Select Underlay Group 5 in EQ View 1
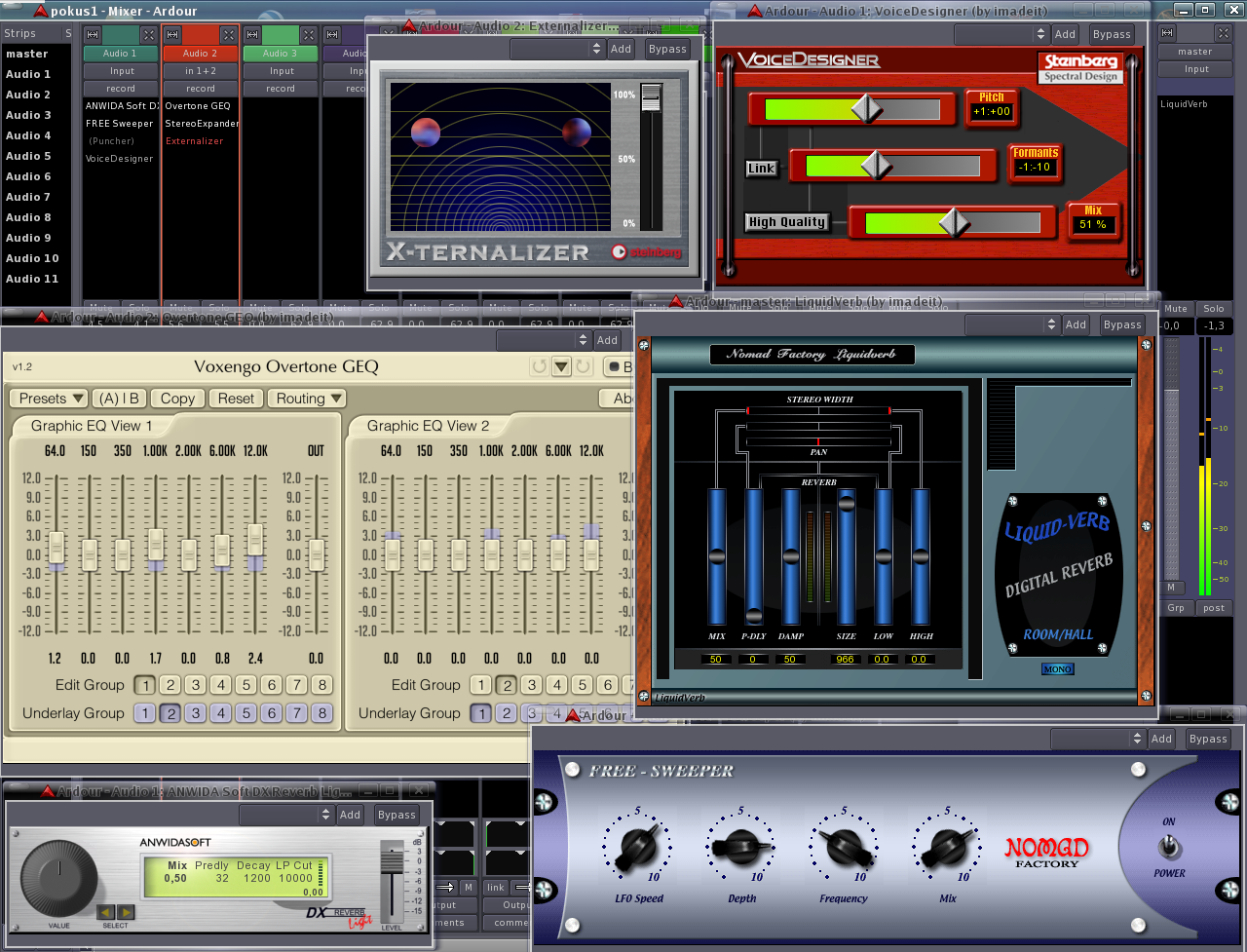Image resolution: width=1247 pixels, height=952 pixels. click(x=246, y=713)
